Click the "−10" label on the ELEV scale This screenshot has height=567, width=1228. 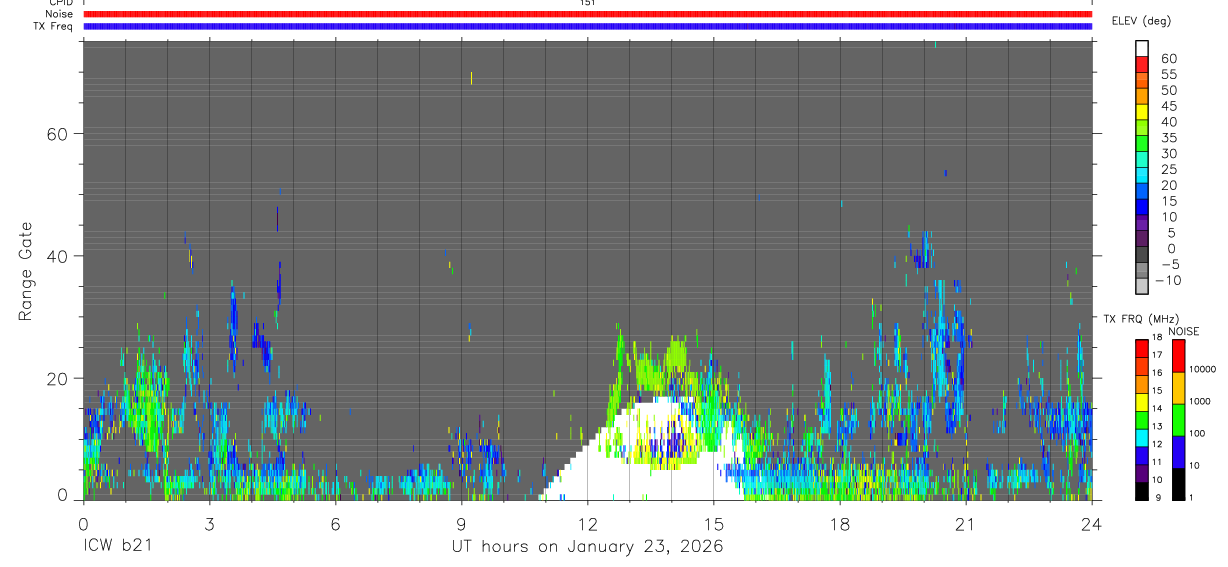pyautogui.click(x=1167, y=280)
